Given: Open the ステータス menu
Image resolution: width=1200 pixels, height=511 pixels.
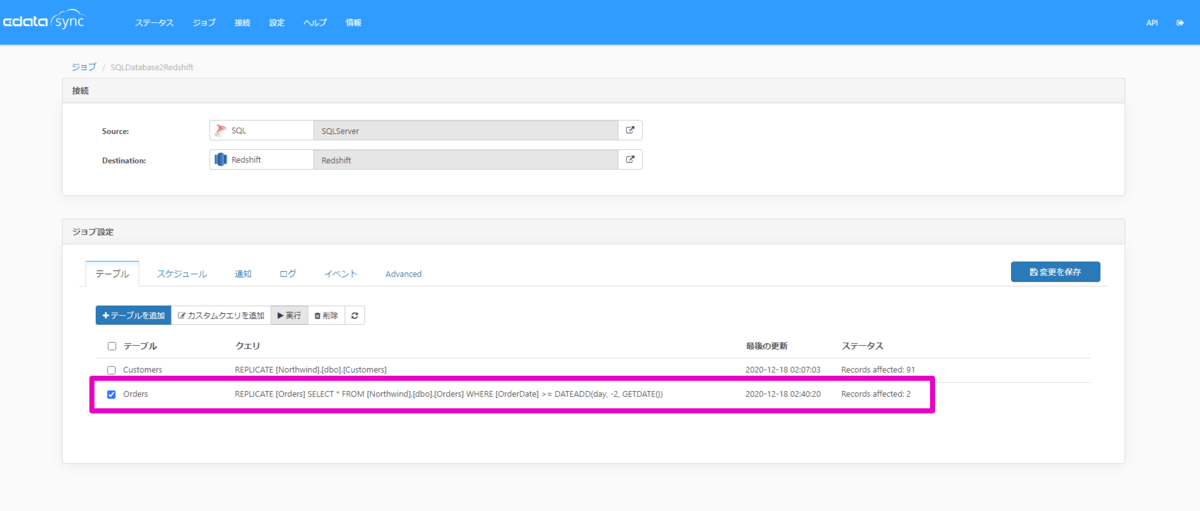Looking at the screenshot, I should (154, 22).
